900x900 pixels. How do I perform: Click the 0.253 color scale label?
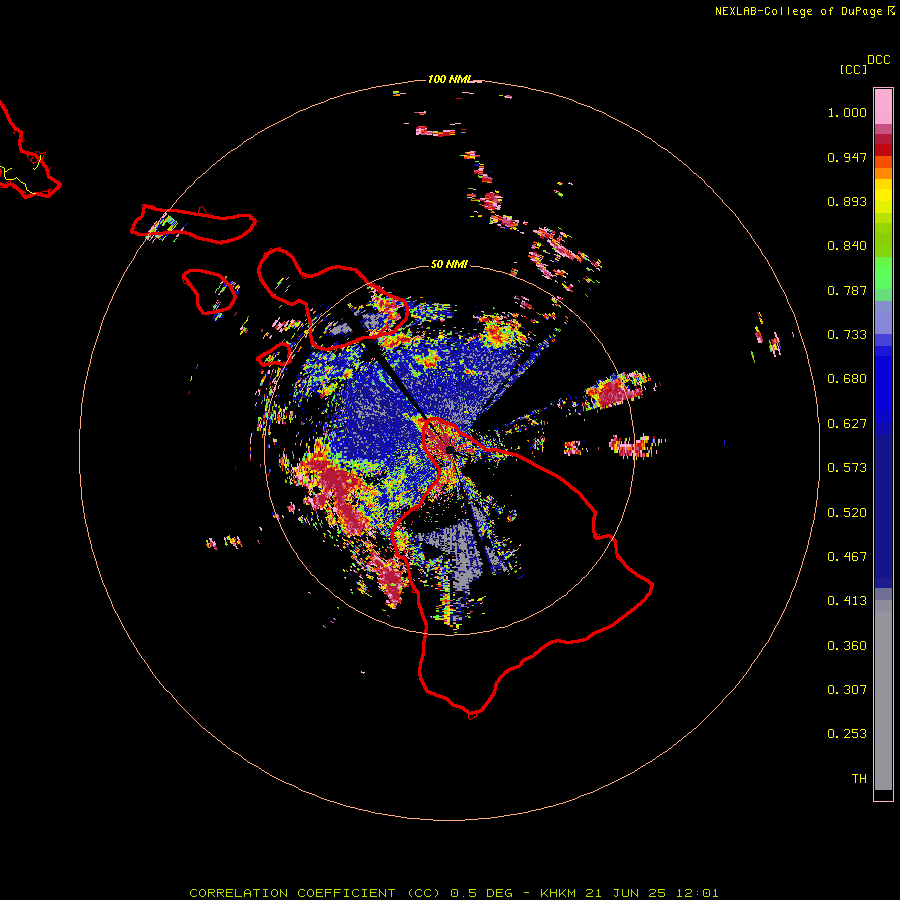pyautogui.click(x=847, y=734)
